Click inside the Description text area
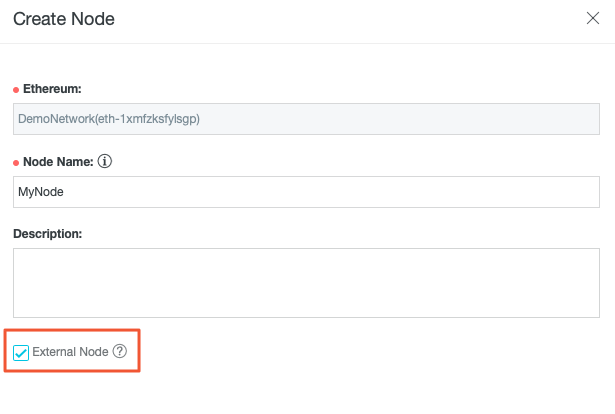Image resolution: width=615 pixels, height=414 pixels. tap(306, 283)
